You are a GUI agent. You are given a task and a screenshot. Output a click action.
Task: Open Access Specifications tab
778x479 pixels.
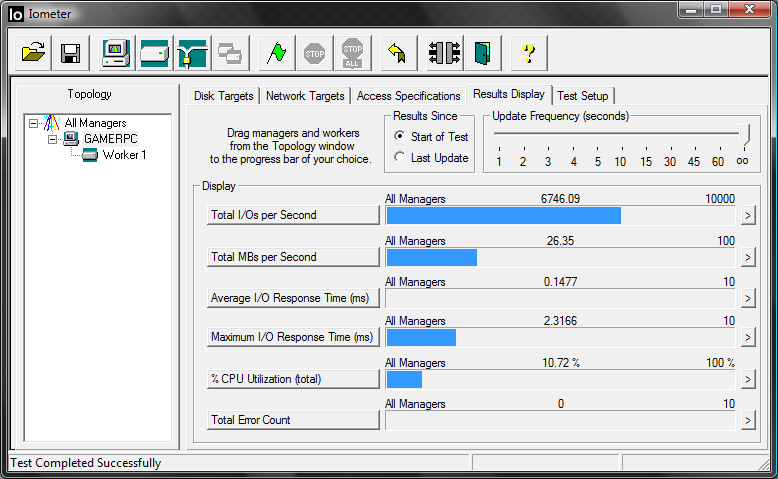[x=408, y=96]
